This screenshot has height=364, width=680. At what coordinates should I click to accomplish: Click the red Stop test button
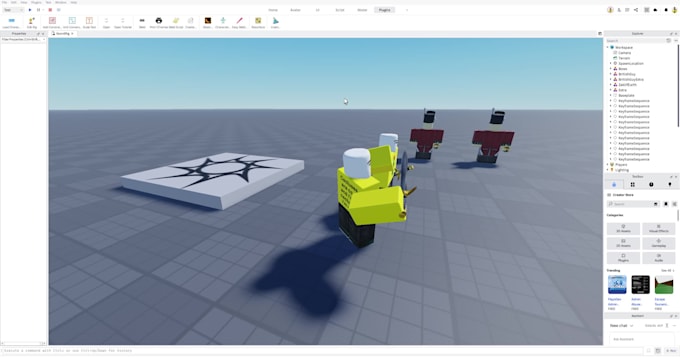pos(50,10)
